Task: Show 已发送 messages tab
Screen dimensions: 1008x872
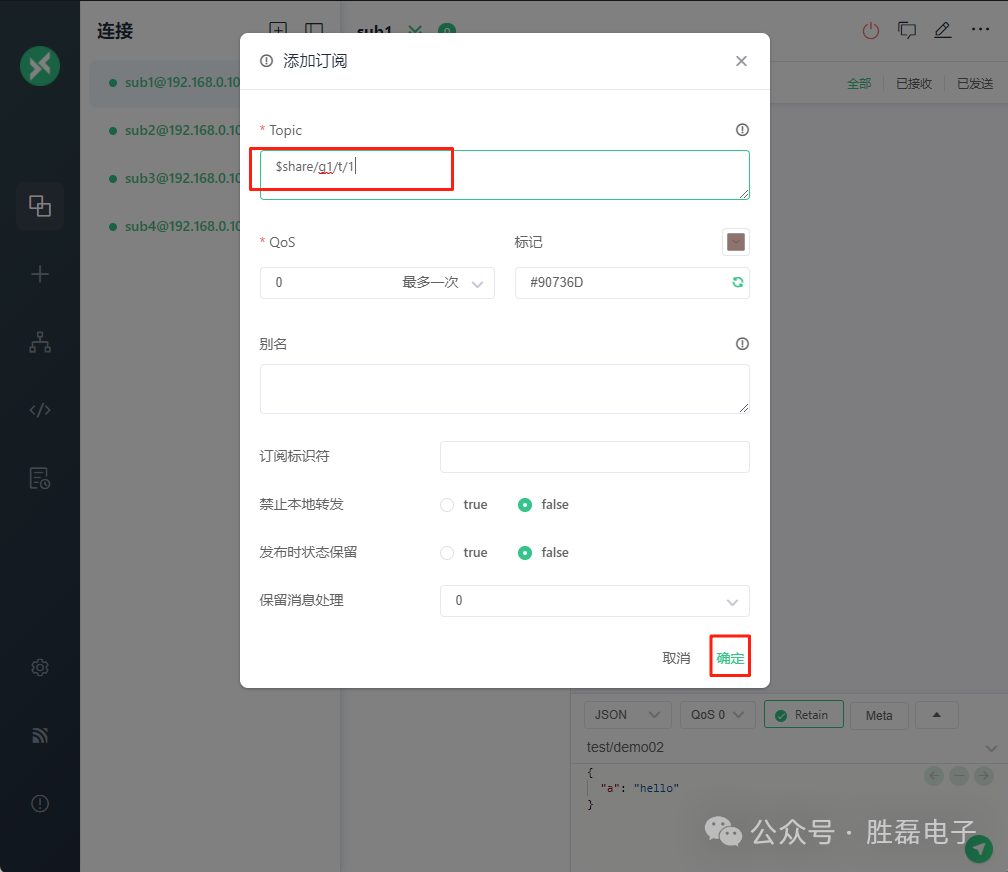Action: pyautogui.click(x=975, y=84)
